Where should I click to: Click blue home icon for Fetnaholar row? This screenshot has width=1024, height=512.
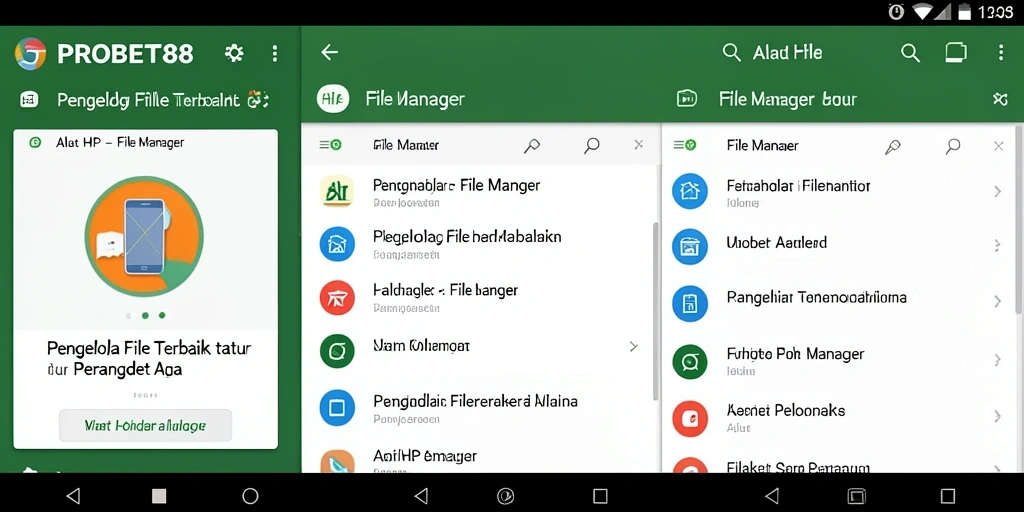tap(690, 191)
